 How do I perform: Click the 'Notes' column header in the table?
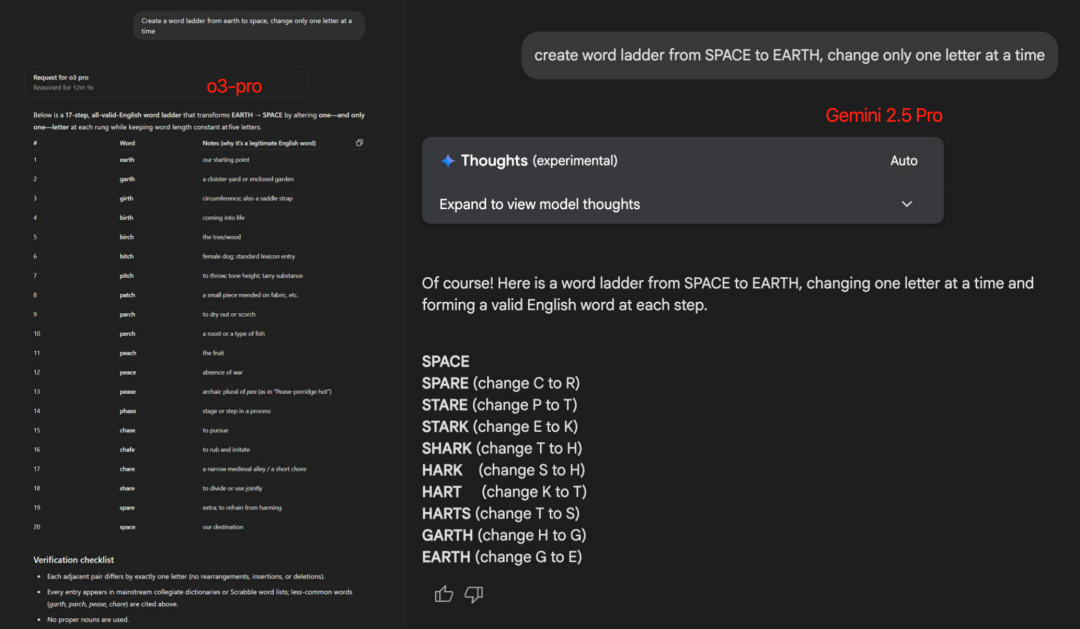point(259,143)
